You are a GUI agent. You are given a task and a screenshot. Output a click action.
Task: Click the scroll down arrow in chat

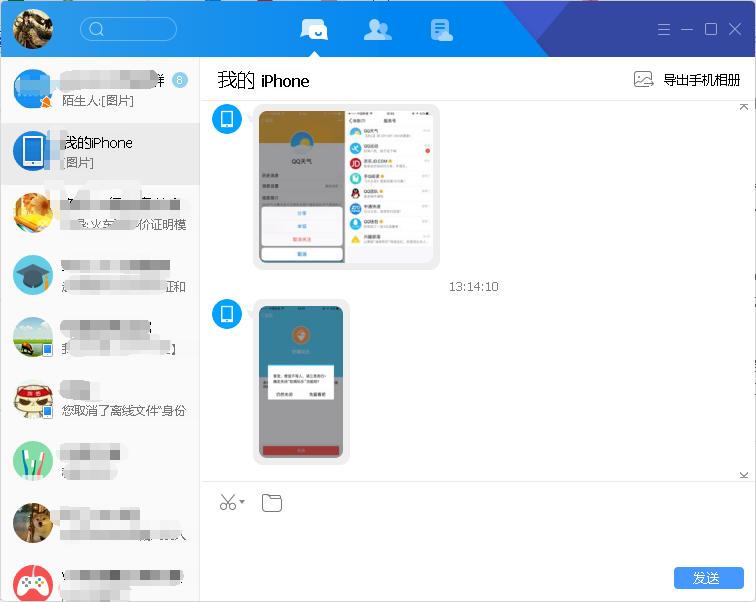(x=743, y=475)
